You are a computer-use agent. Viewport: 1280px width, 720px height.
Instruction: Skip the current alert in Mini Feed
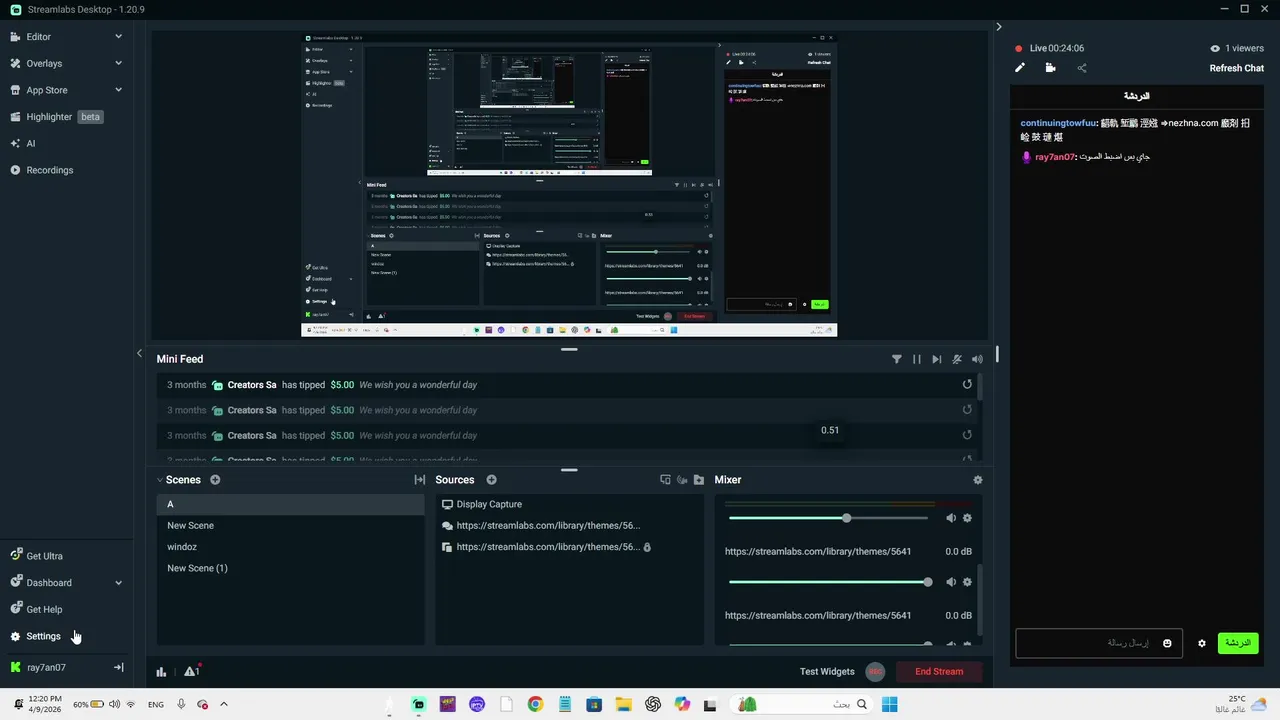pos(937,359)
